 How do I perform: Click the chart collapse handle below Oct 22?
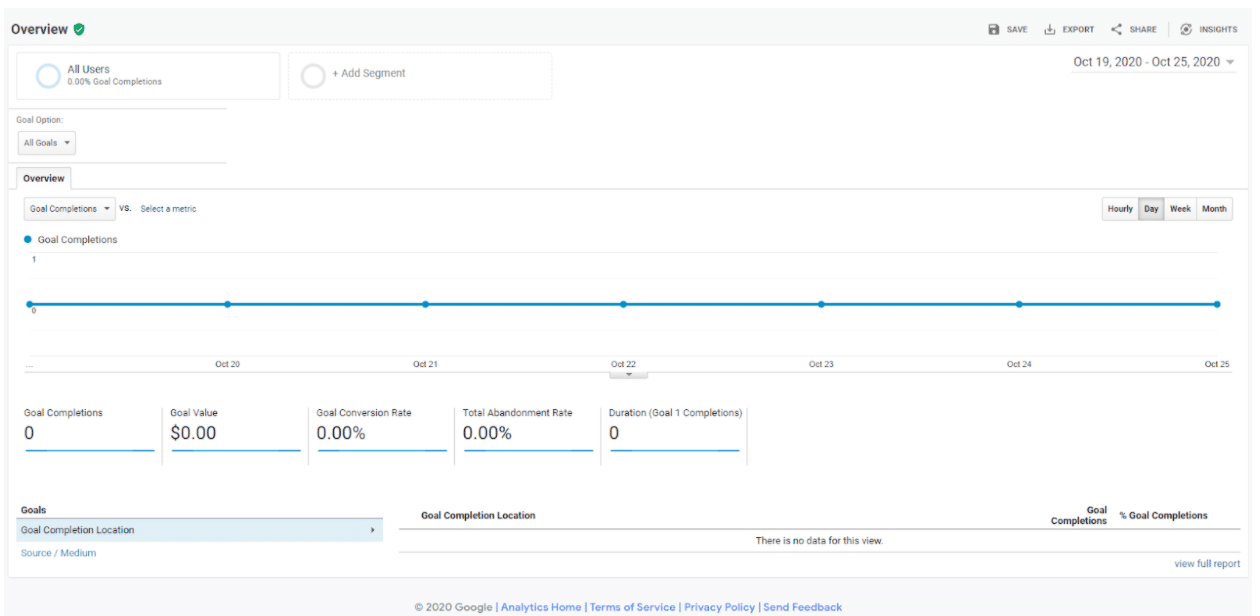tap(629, 374)
